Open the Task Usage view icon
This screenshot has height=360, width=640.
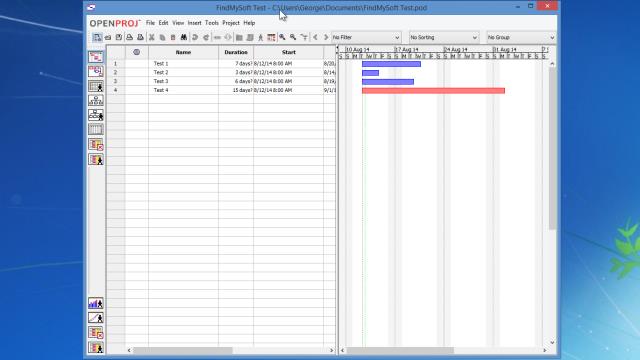[x=96, y=144]
